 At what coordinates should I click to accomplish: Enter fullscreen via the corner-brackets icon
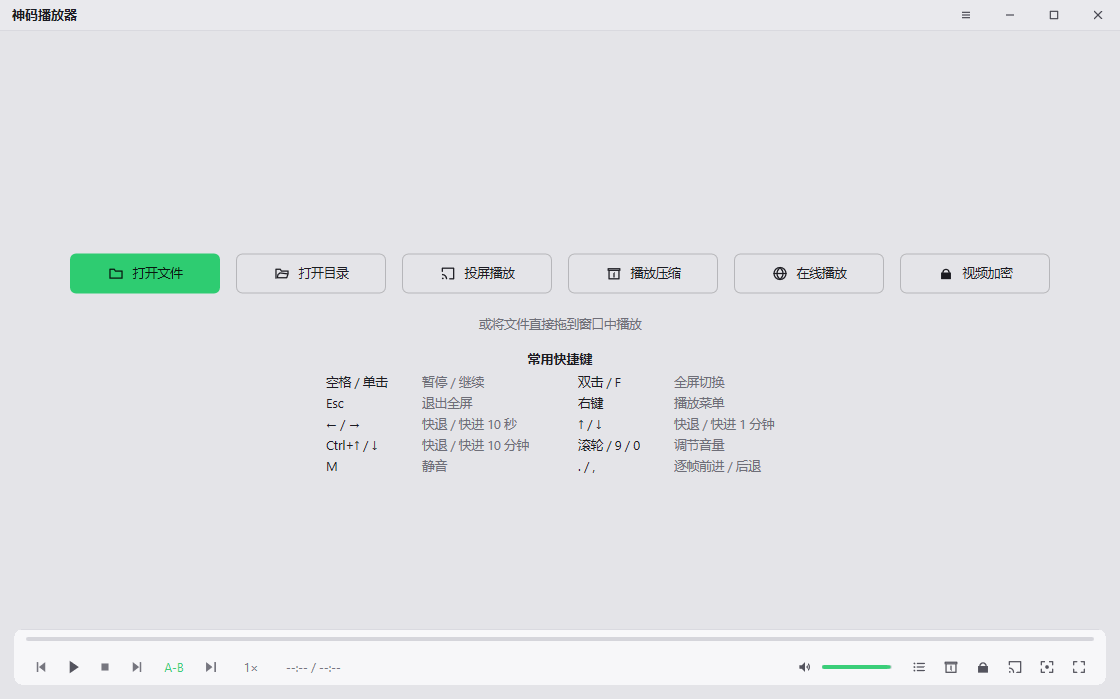[1079, 667]
